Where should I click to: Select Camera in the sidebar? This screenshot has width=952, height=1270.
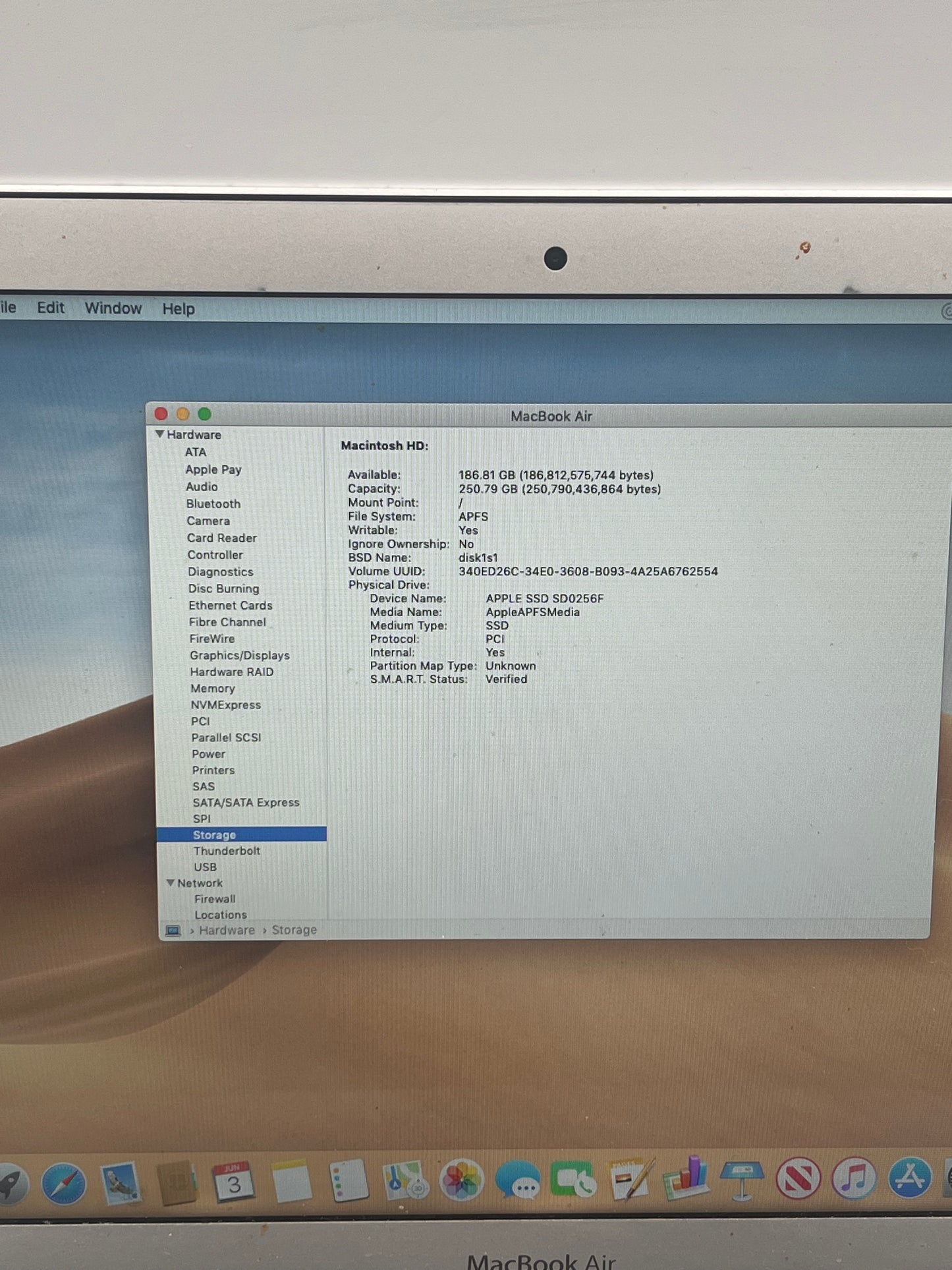tap(208, 521)
